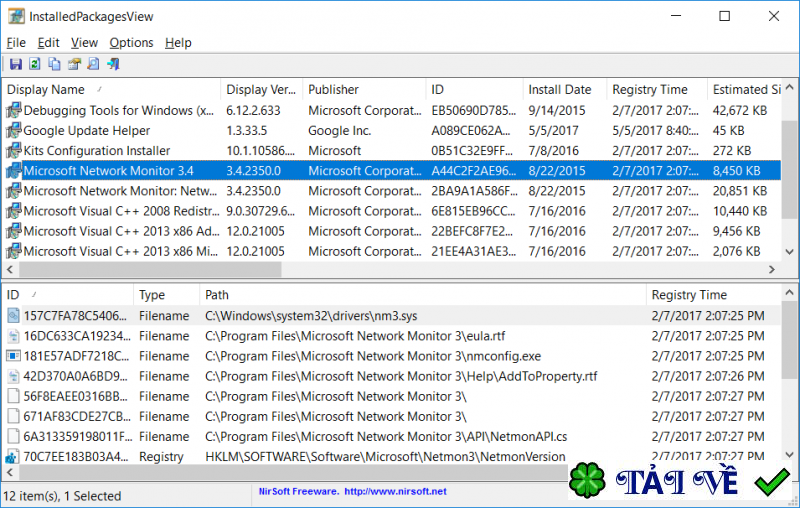Click the registry icon for the NetmonVersion entry
The width and height of the screenshot is (800, 508).
click(x=13, y=457)
